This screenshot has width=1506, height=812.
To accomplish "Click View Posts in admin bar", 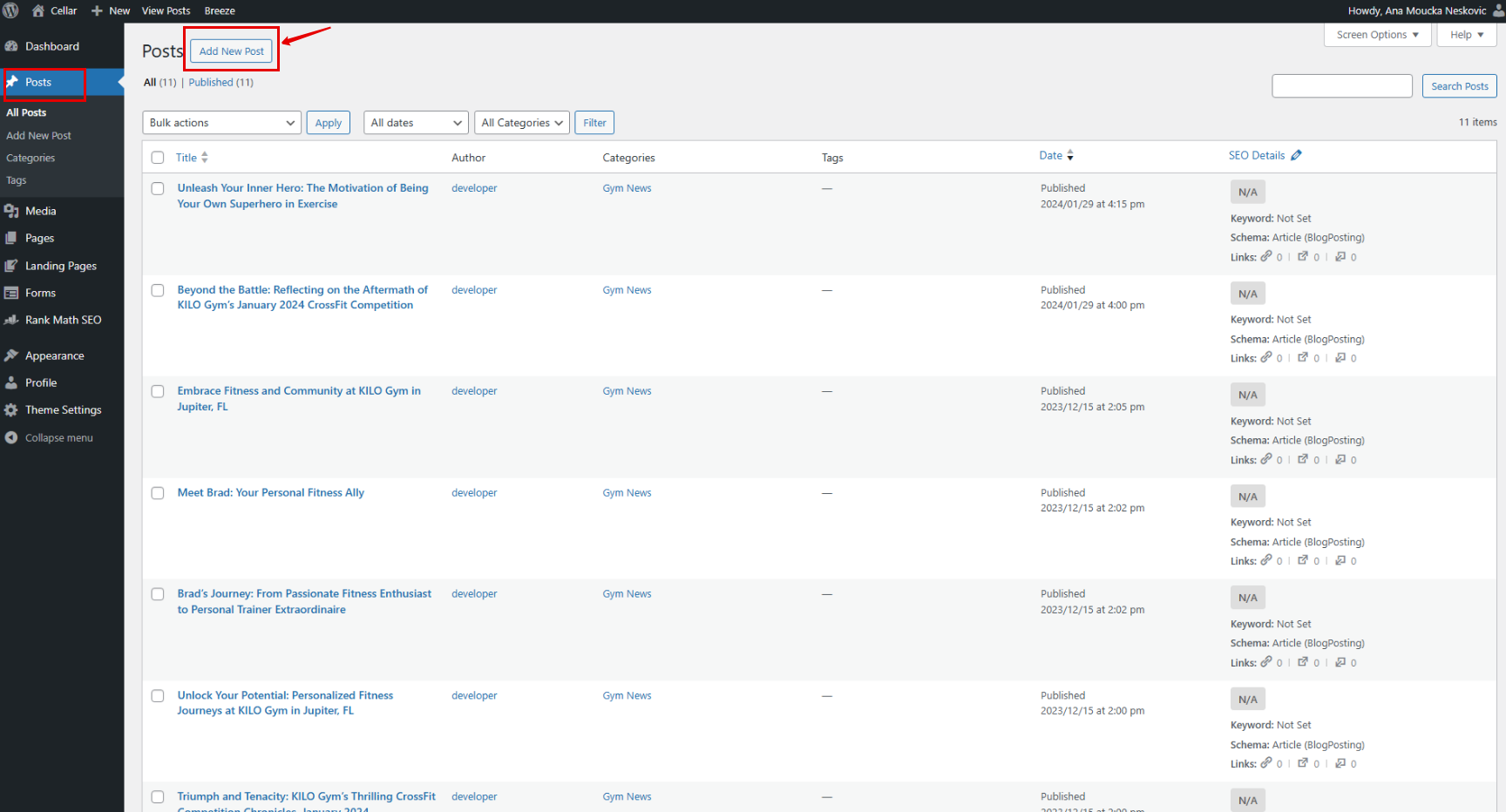I will click(x=166, y=11).
